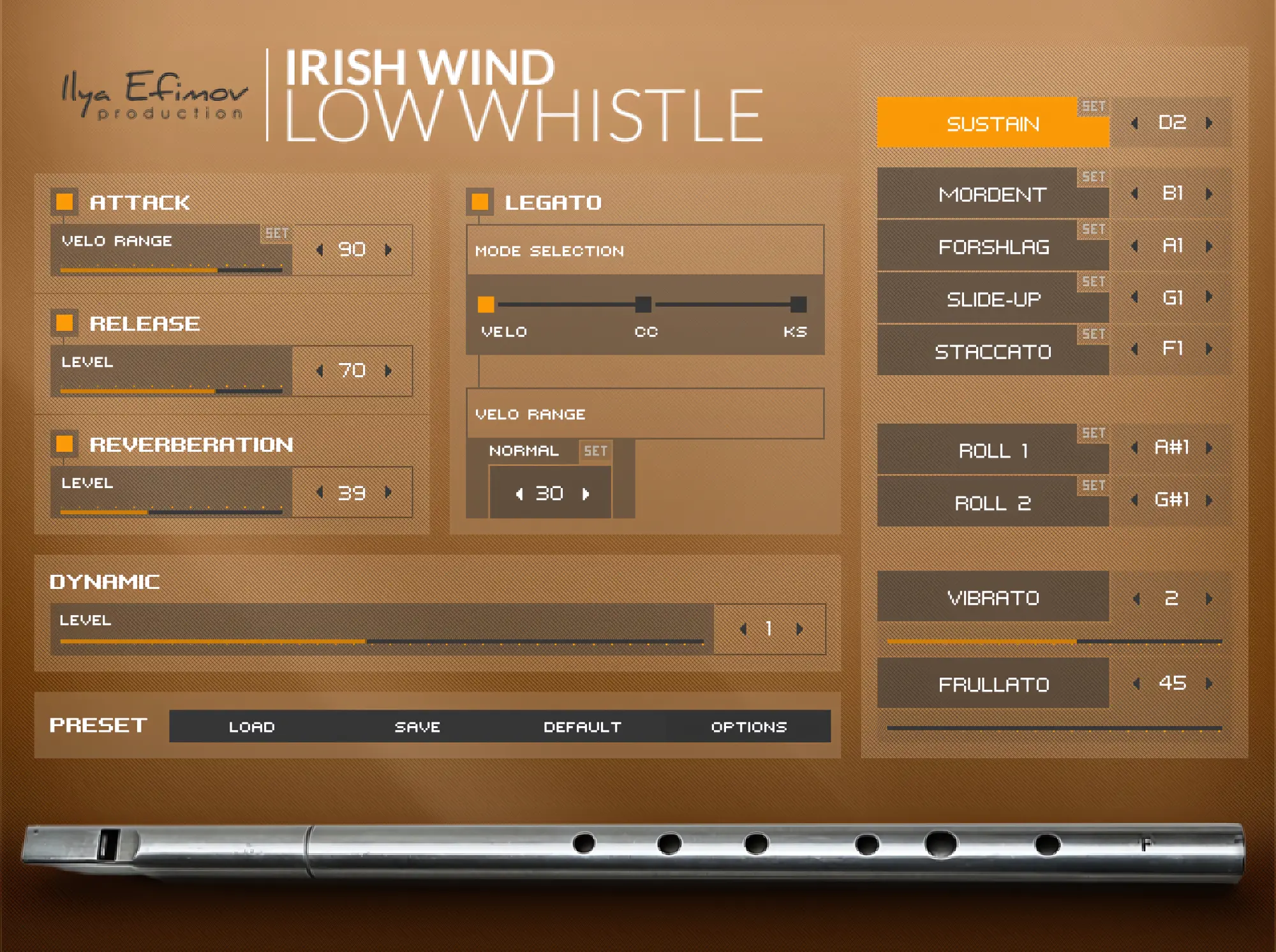Increase the Reverberation level value 39
This screenshot has width=1276, height=952.
[389, 492]
